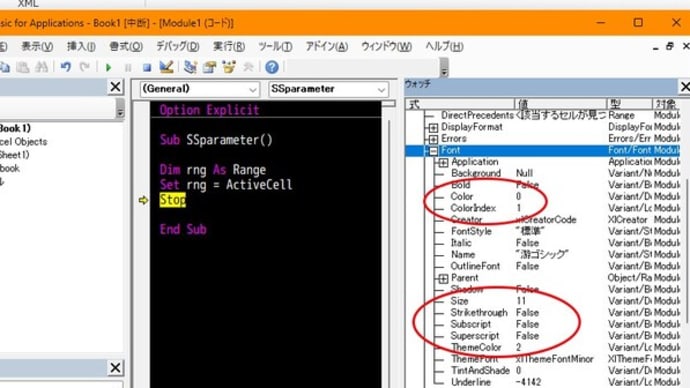Click the Stop statement in code
The width and height of the screenshot is (690, 388).
tap(172, 200)
